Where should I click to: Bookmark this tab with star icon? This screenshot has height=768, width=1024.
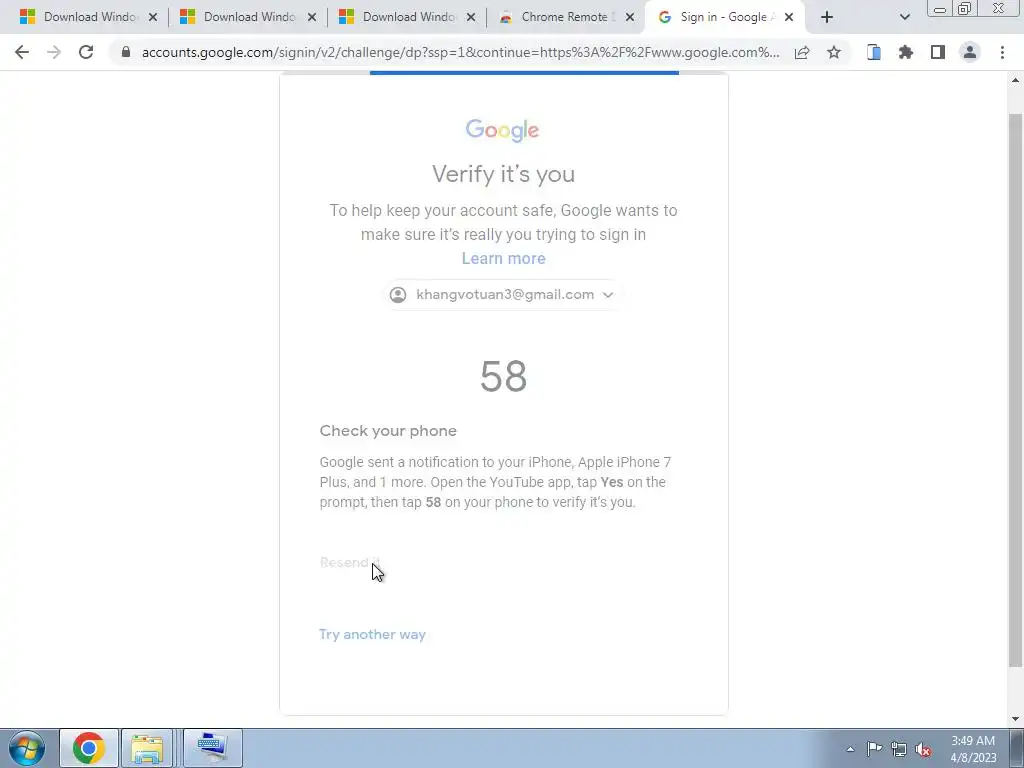point(834,52)
